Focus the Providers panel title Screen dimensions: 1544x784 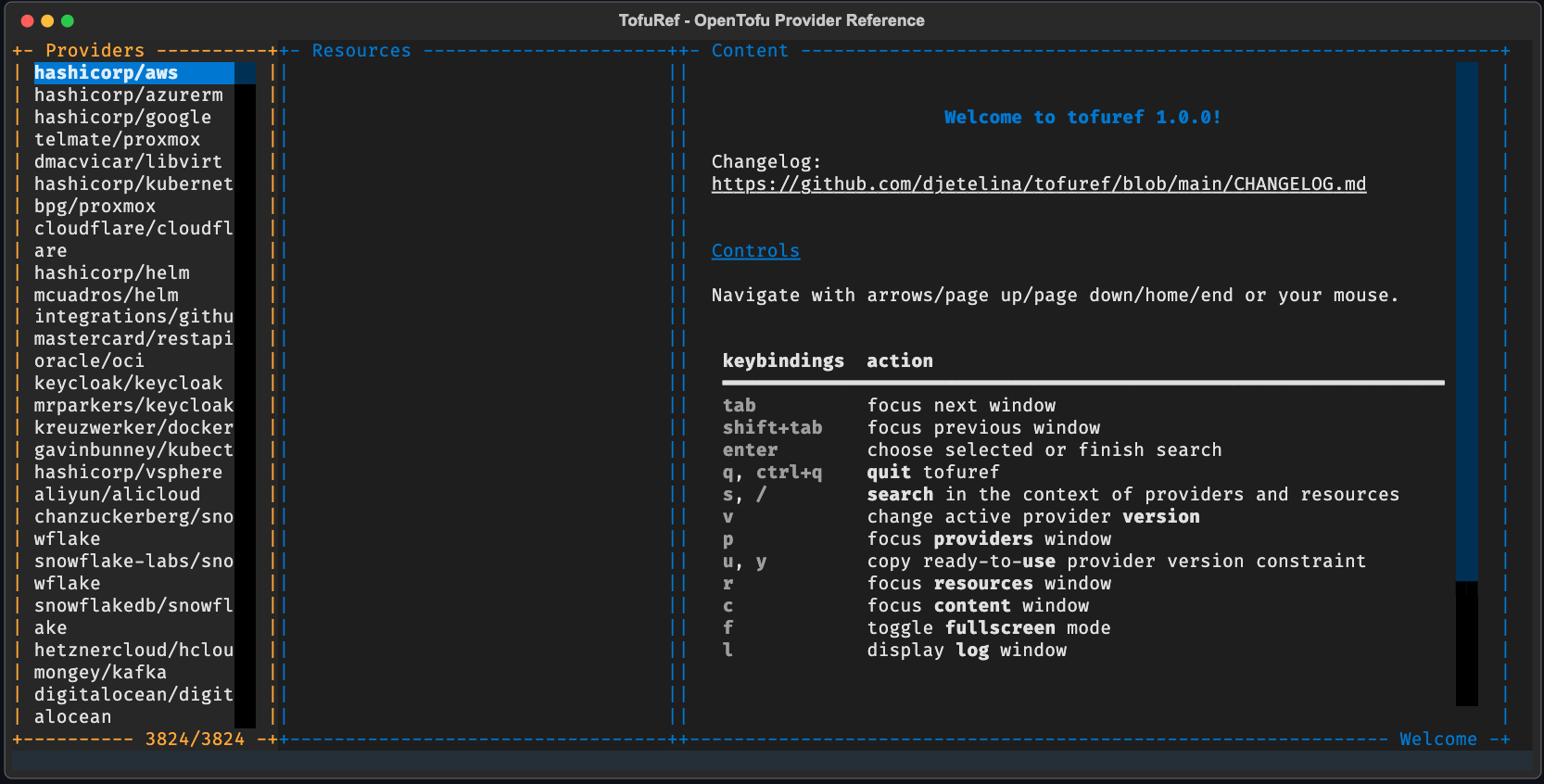pos(95,51)
